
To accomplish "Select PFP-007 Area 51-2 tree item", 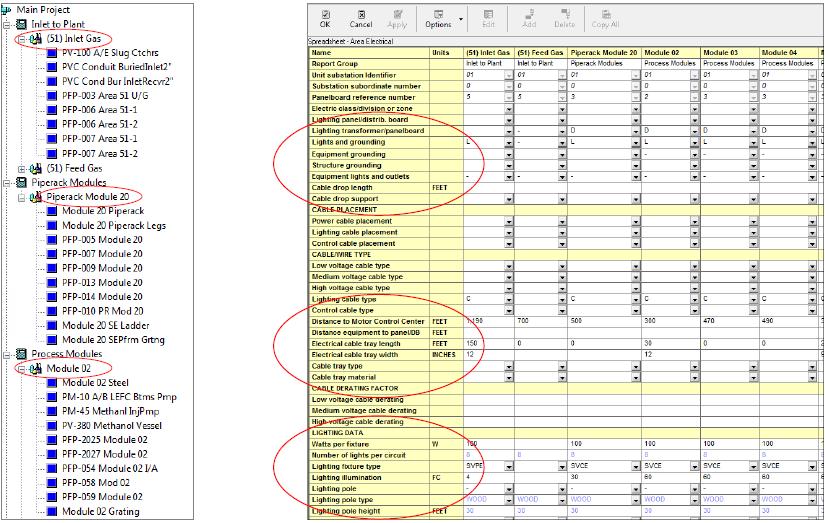I will tap(100, 154).
